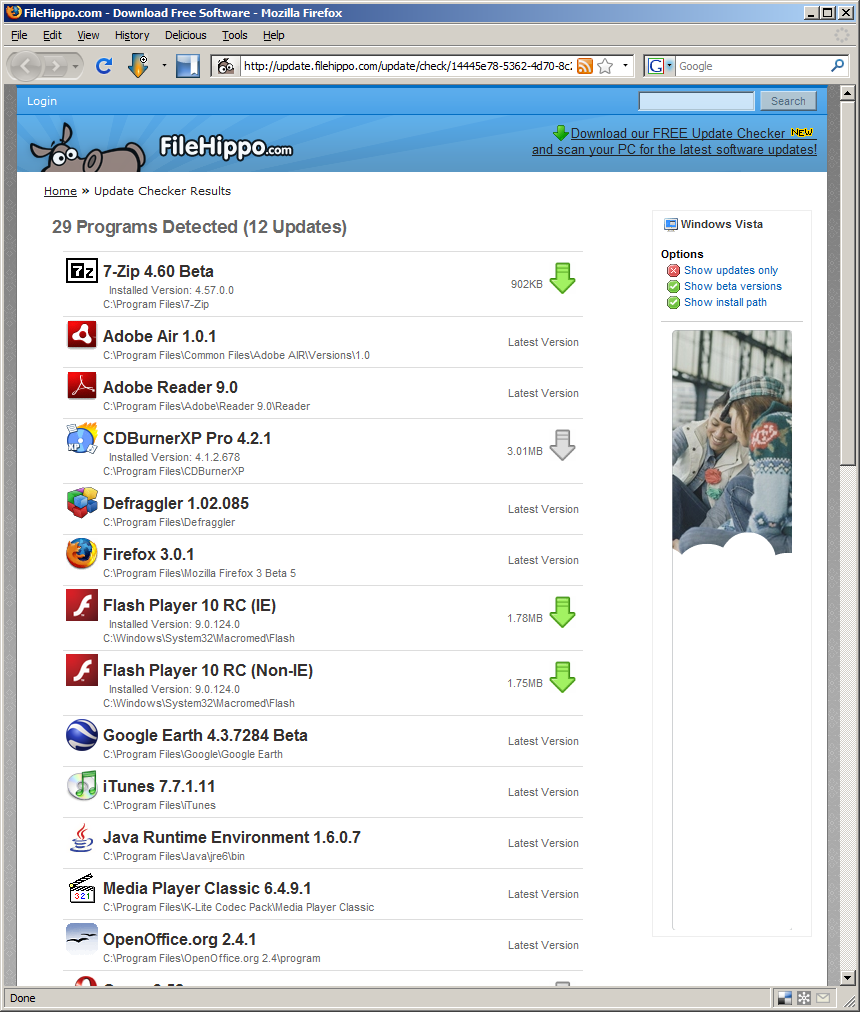Click the browser Forward arrow button
The height and width of the screenshot is (1012, 860).
(x=56, y=66)
